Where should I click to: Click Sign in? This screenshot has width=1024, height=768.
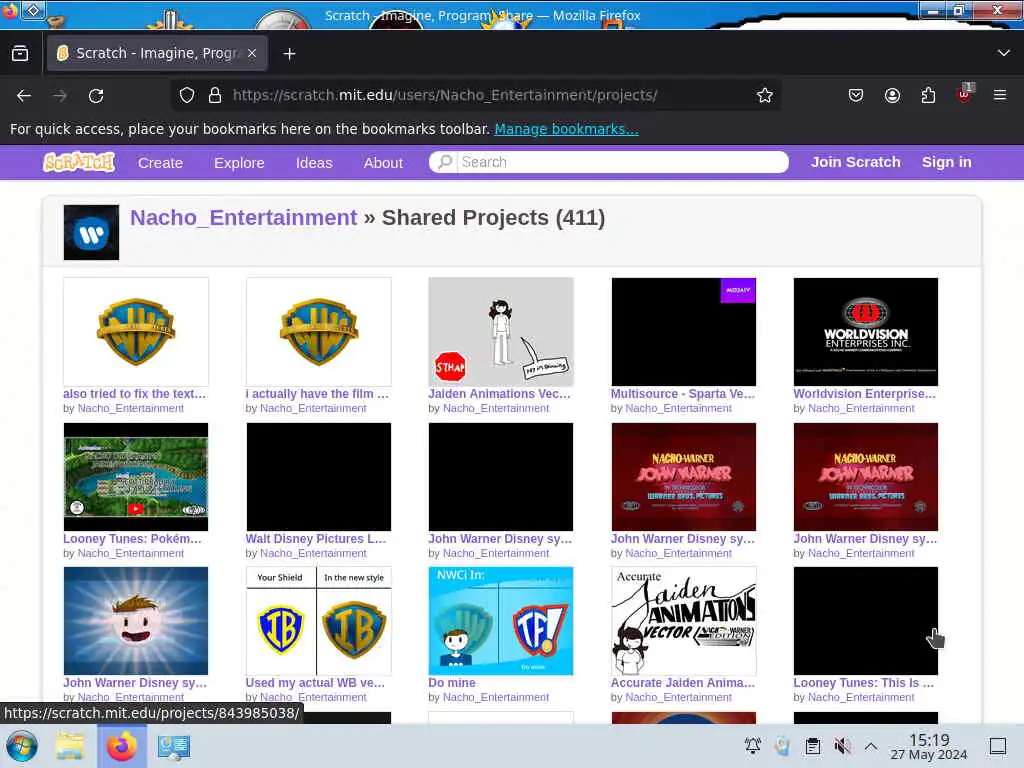point(946,162)
